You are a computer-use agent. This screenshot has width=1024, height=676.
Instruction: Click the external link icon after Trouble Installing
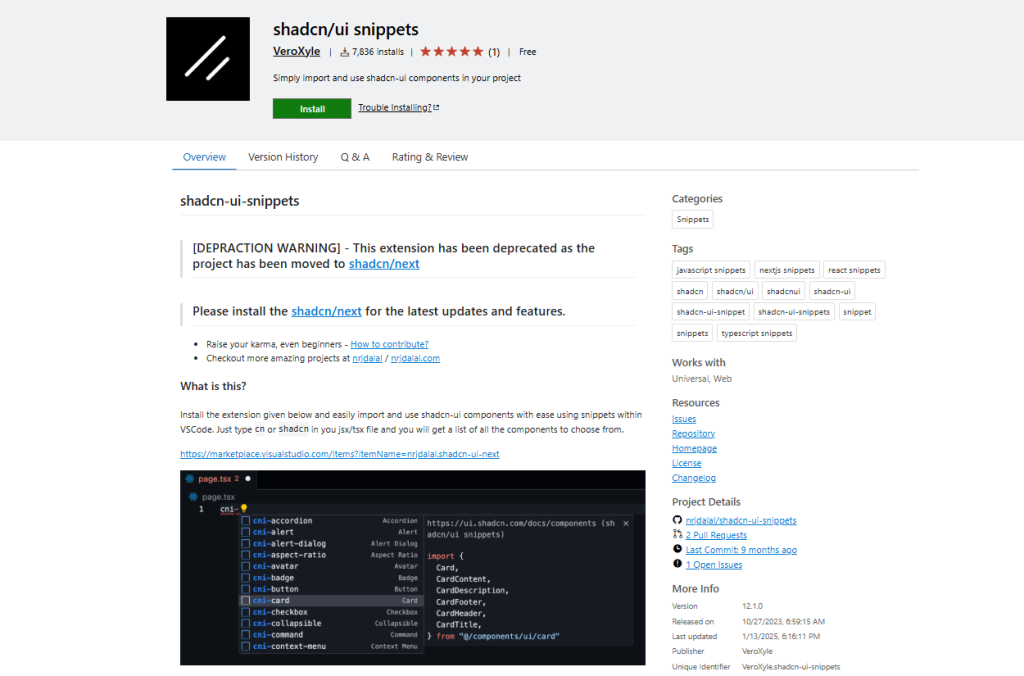tap(436, 107)
